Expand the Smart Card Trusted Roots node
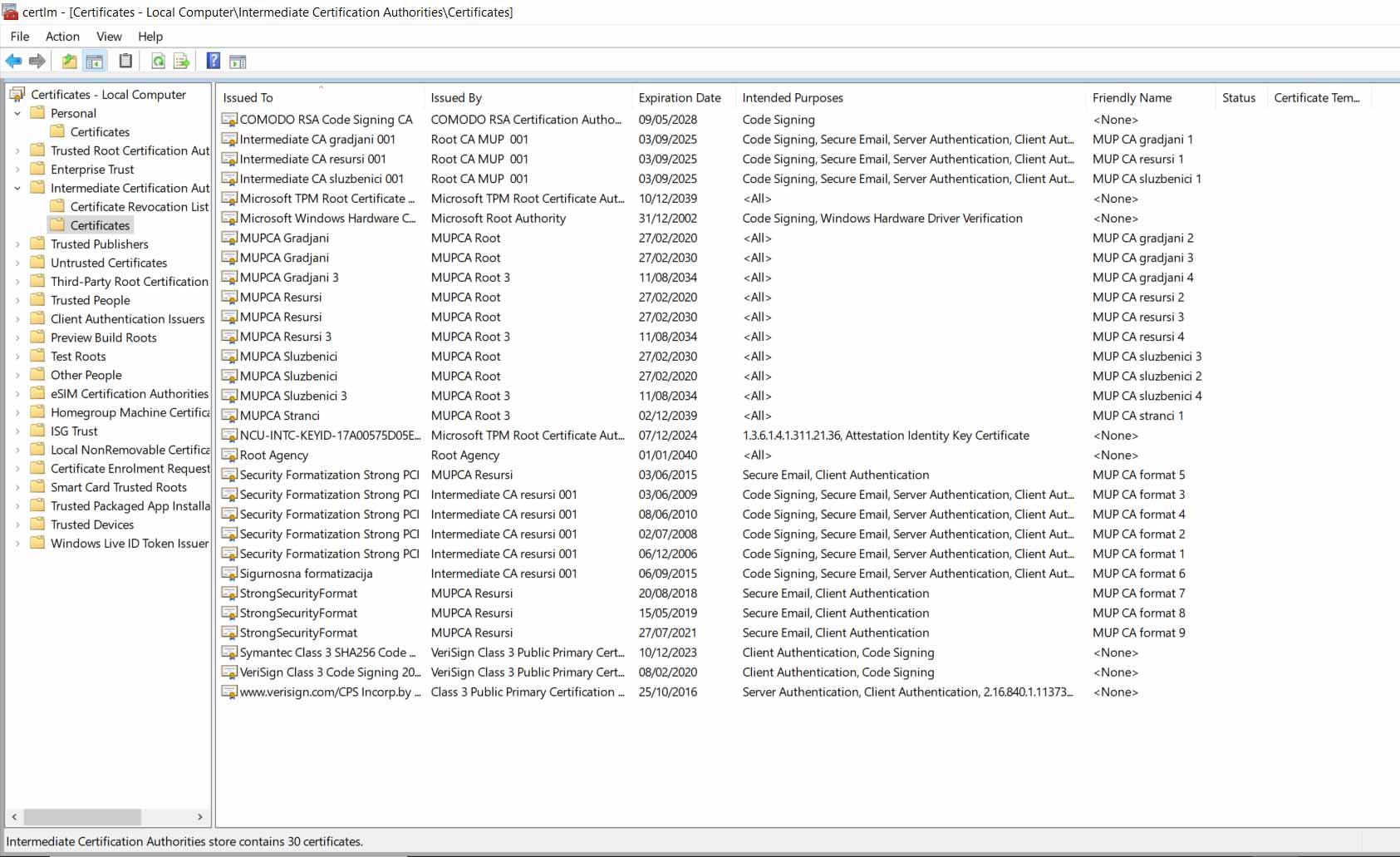The width and height of the screenshot is (1400, 857). 17,488
